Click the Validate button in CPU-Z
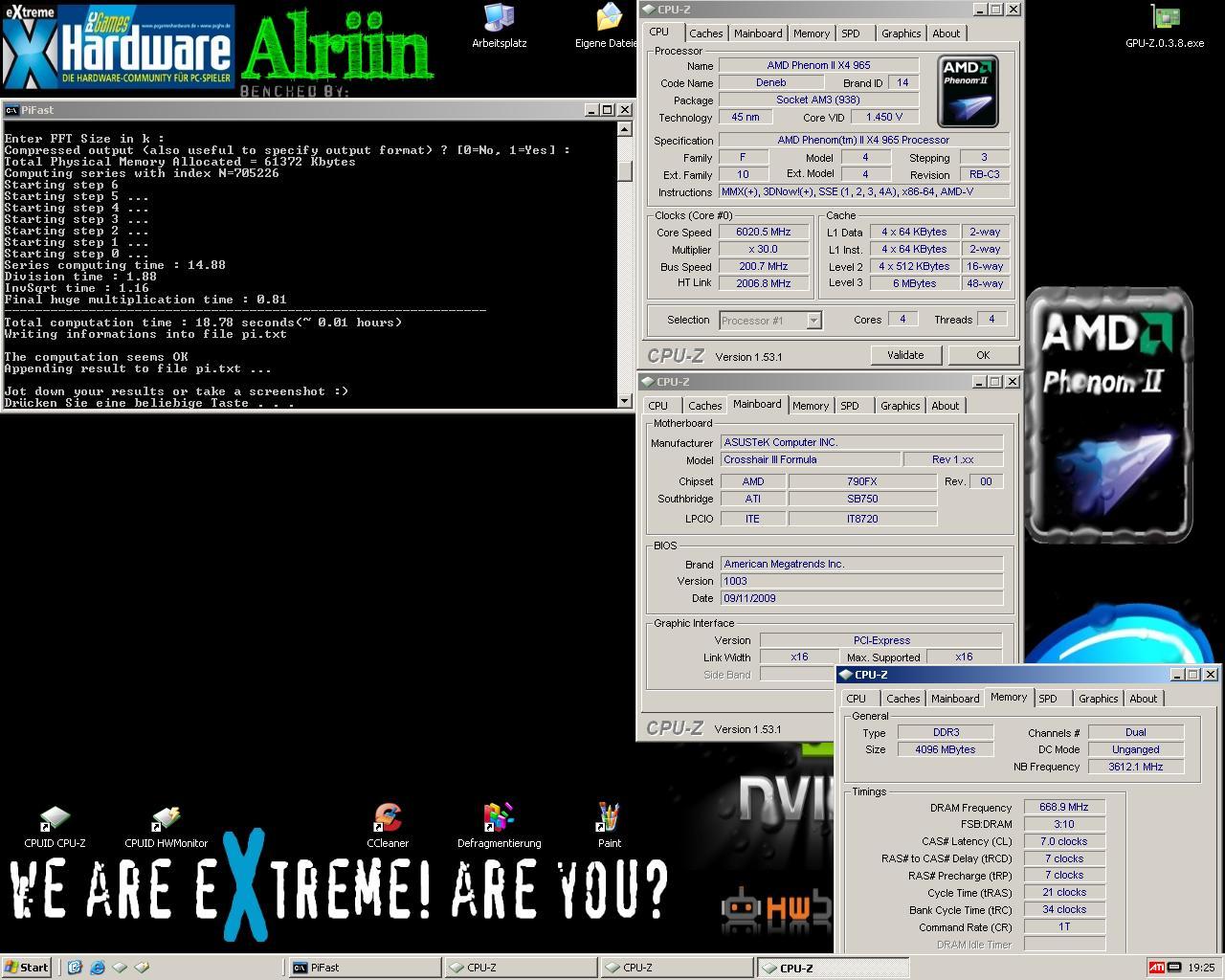Screen dimensions: 1225x980 (905, 355)
